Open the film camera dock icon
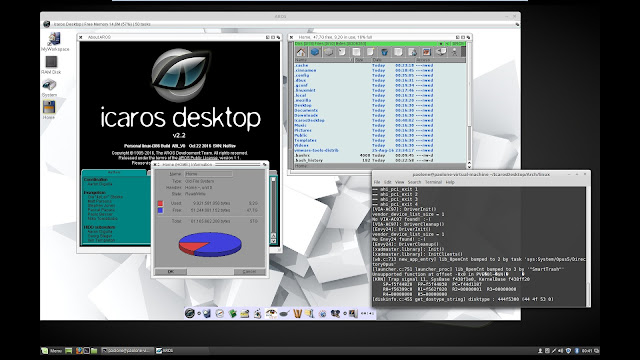Screen dimensions: 640x360 pyautogui.click(x=335, y=313)
